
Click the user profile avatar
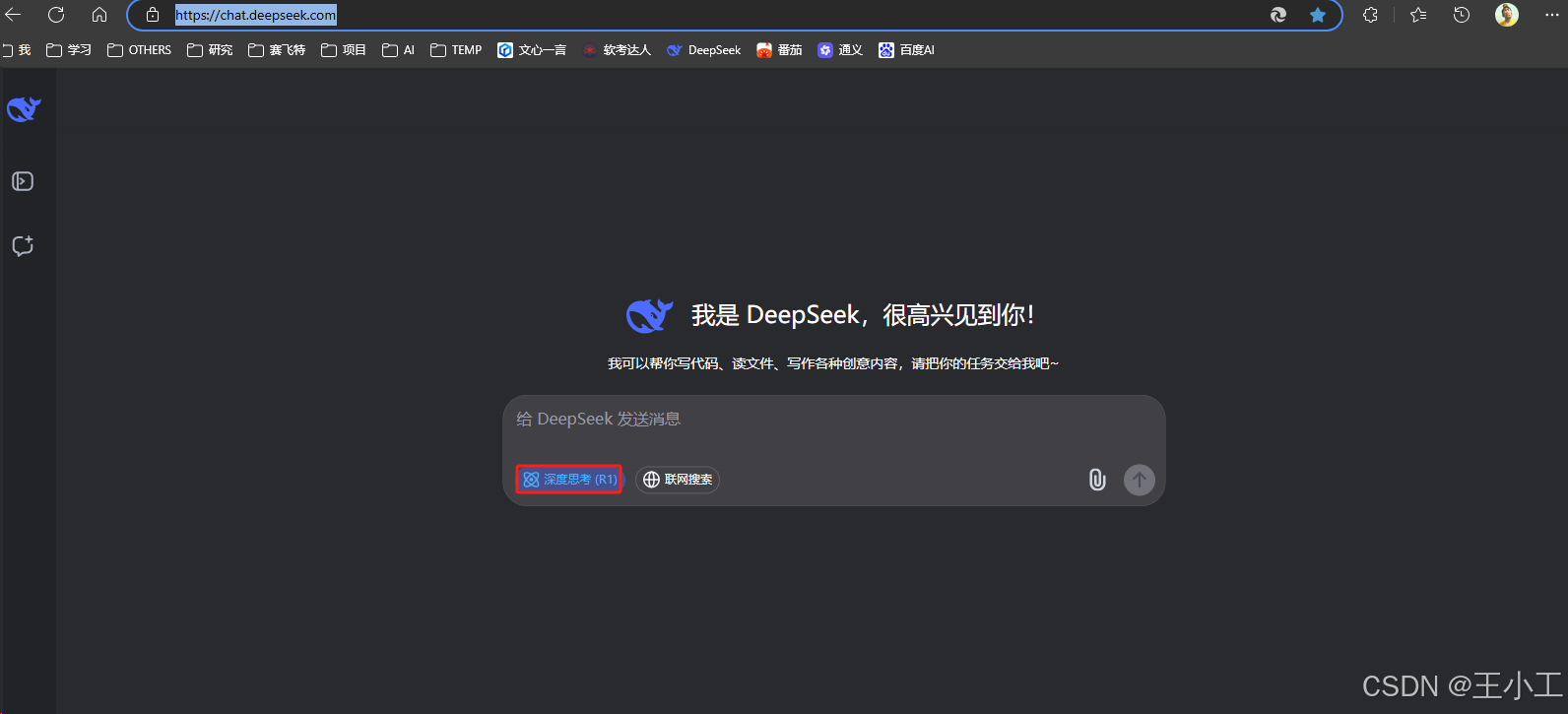(1507, 15)
